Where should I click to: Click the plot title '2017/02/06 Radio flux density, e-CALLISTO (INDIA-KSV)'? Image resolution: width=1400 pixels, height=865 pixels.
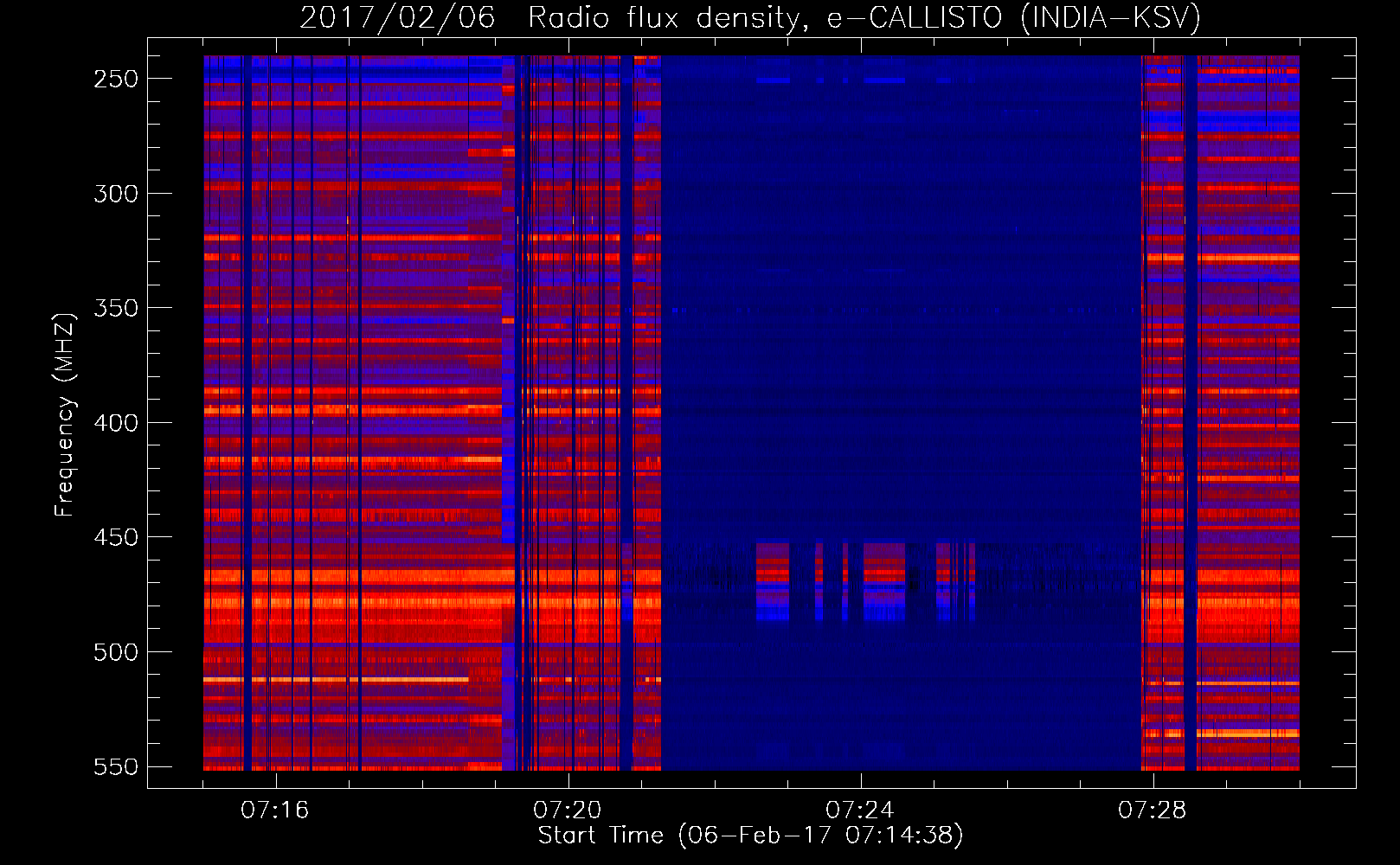click(x=750, y=17)
